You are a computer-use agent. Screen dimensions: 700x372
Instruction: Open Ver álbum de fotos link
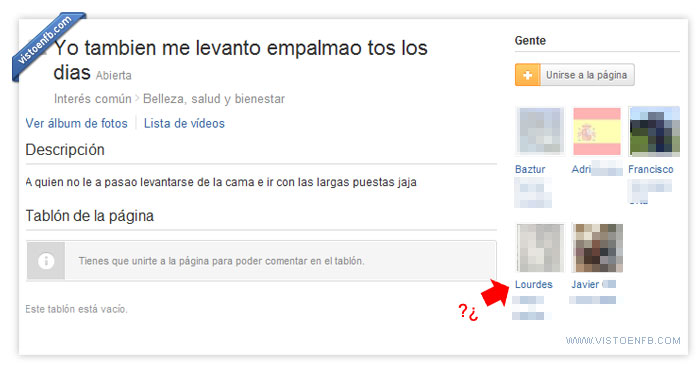click(x=76, y=123)
